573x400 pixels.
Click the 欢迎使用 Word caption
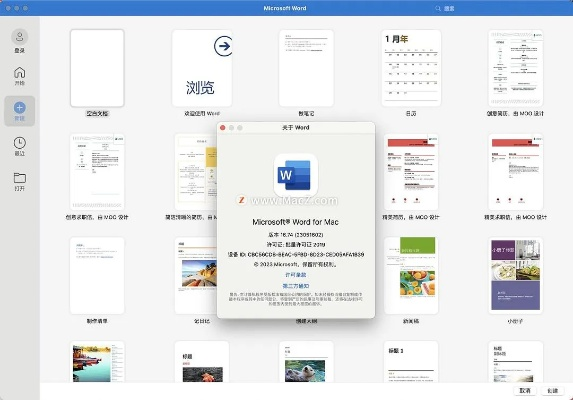[202, 114]
